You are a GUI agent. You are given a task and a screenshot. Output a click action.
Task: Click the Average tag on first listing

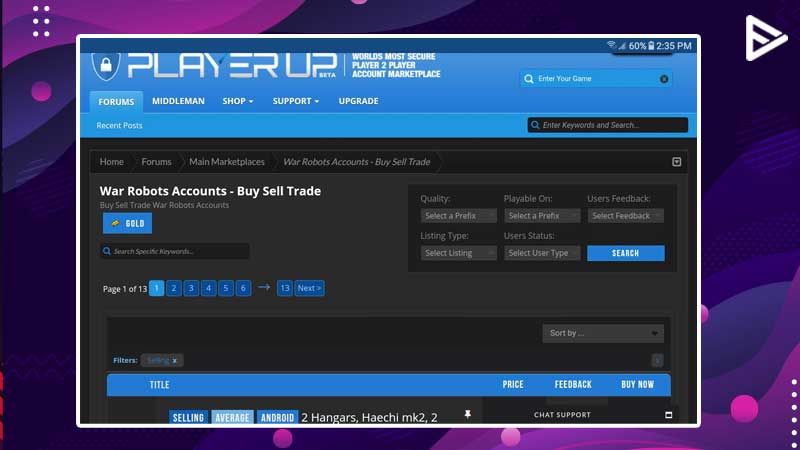(x=232, y=417)
